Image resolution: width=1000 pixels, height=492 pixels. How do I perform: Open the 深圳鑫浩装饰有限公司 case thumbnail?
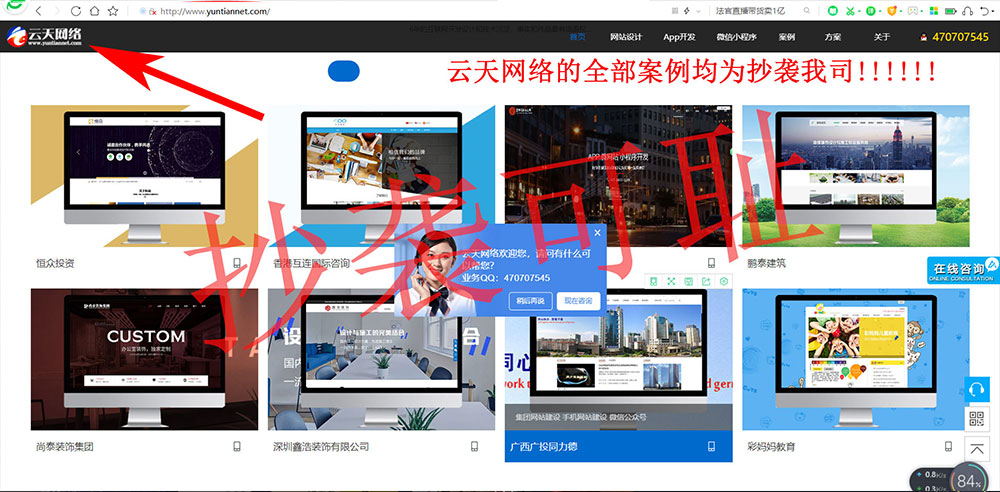click(381, 359)
